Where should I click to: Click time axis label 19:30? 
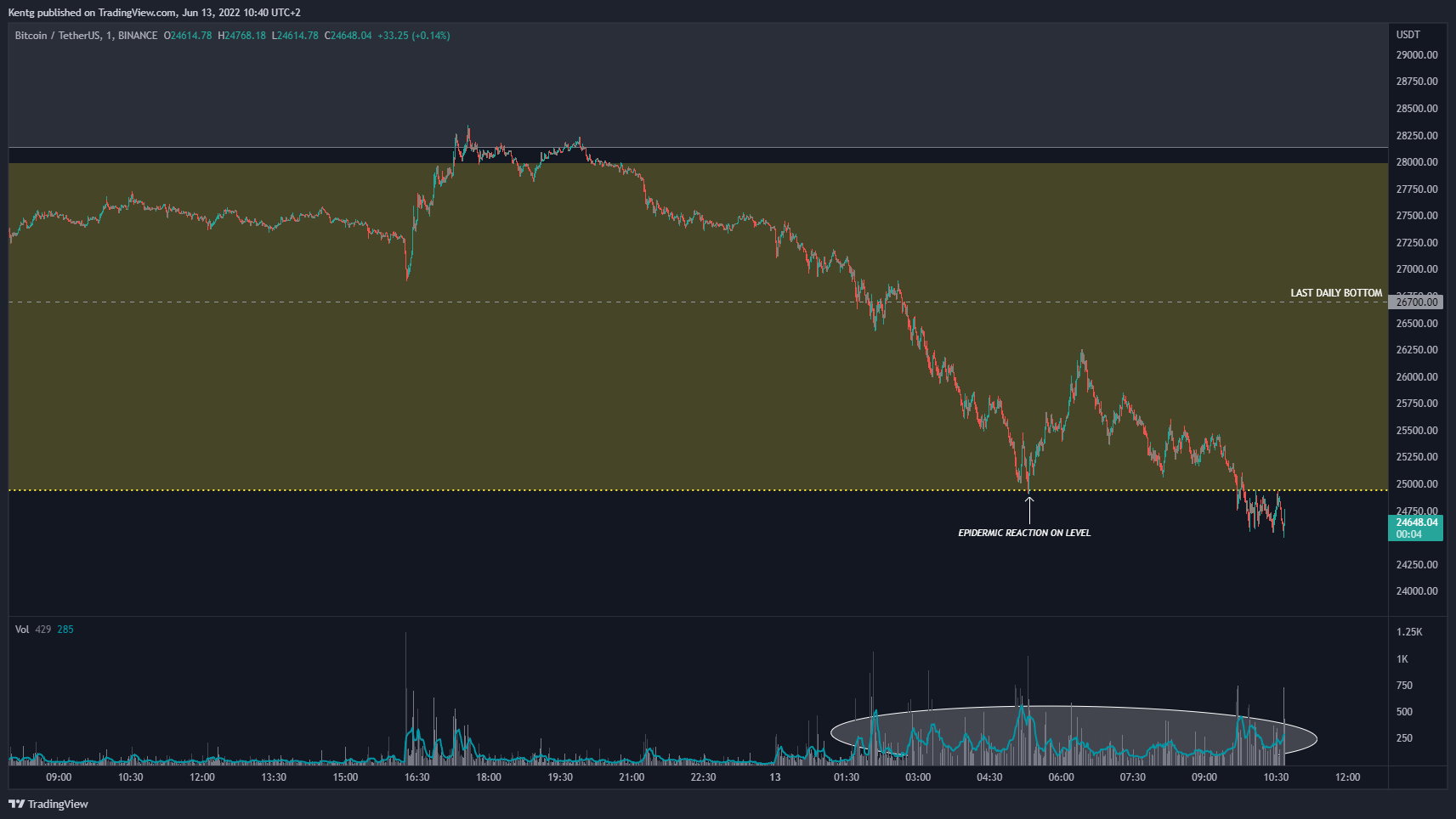560,777
